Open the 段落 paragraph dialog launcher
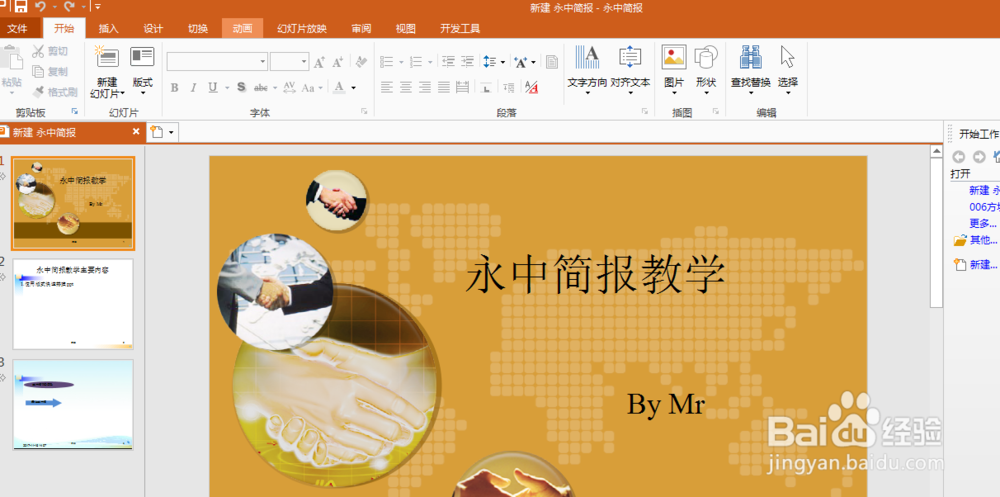The width and height of the screenshot is (1000, 497). pyautogui.click(x=645, y=112)
